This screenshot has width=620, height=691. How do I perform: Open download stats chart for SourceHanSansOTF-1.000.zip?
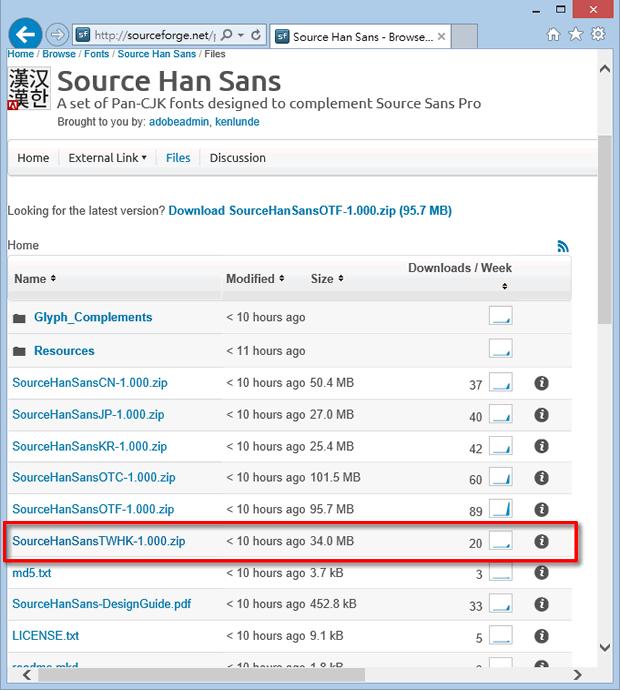pyautogui.click(x=501, y=508)
